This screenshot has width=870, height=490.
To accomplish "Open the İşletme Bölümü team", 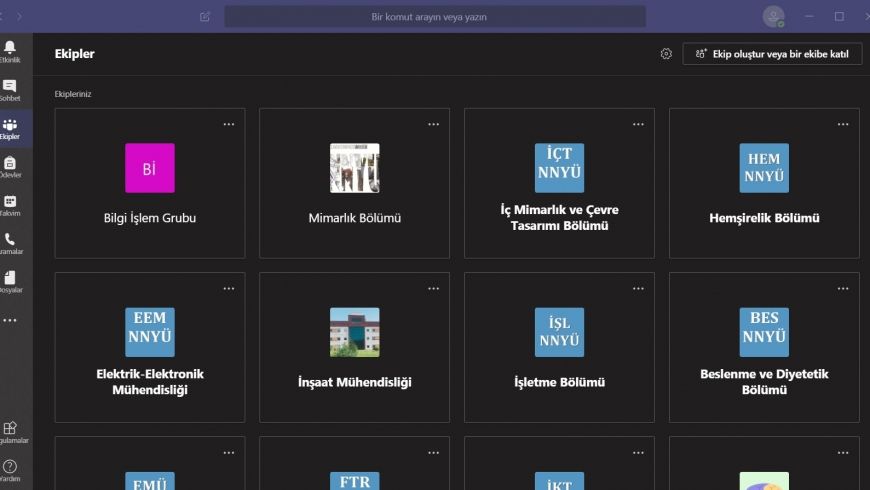I will click(x=559, y=348).
